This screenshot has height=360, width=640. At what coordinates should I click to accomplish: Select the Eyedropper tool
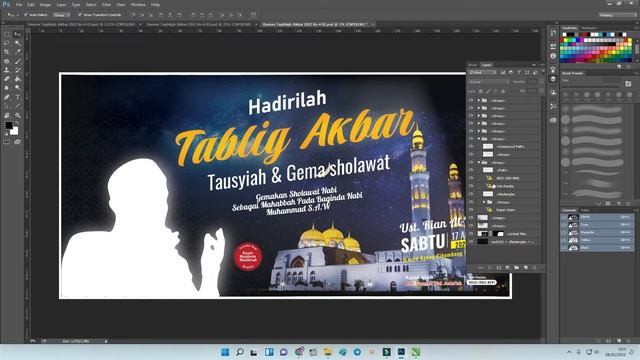pos(17,52)
